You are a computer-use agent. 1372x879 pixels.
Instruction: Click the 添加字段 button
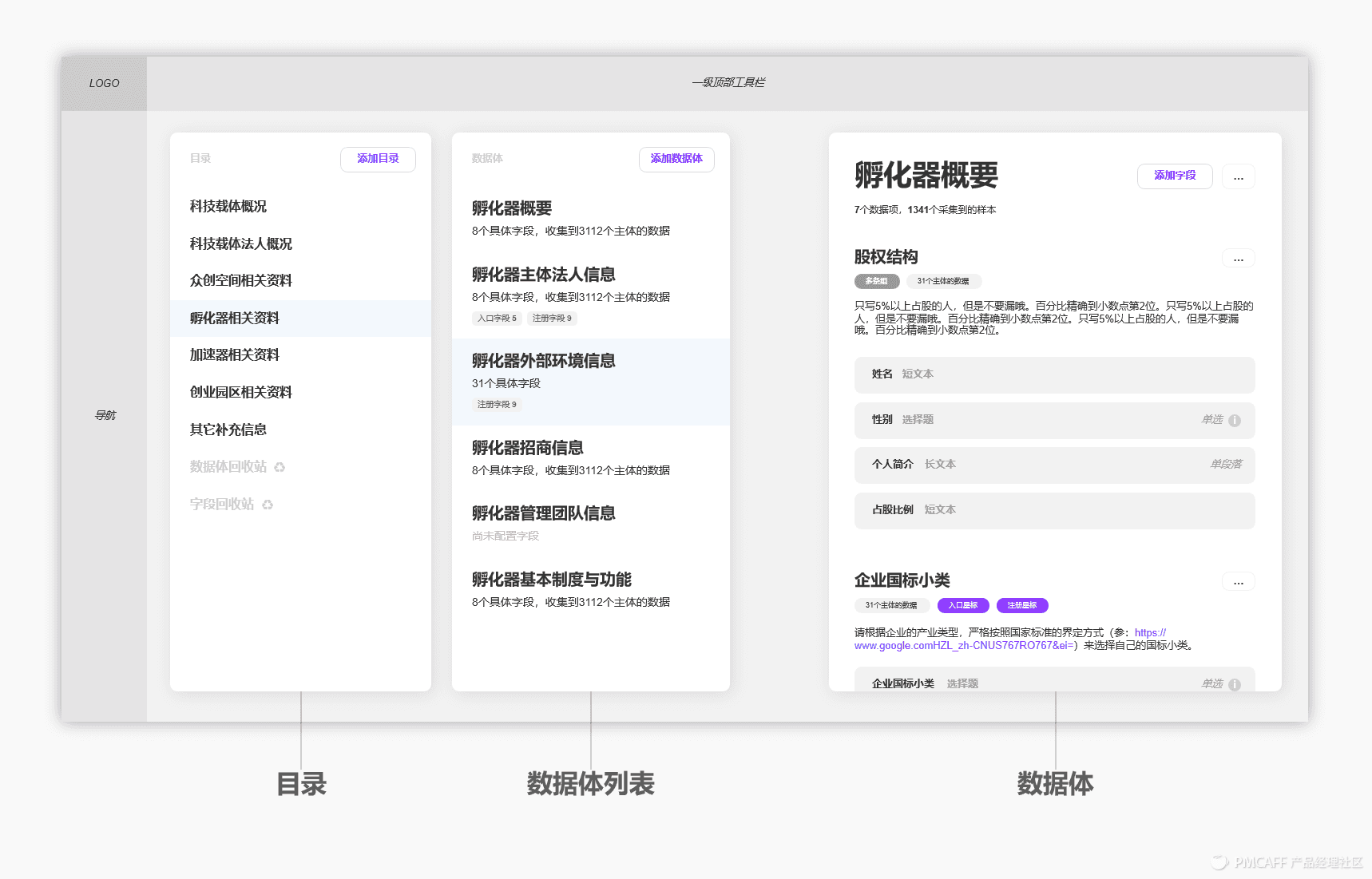pyautogui.click(x=1175, y=176)
